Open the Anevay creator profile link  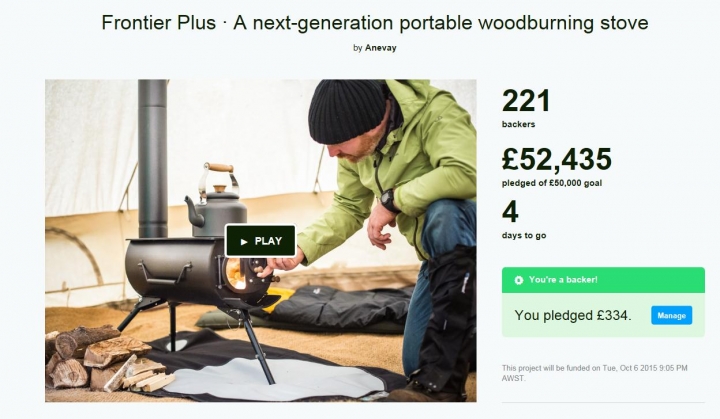tap(381, 48)
